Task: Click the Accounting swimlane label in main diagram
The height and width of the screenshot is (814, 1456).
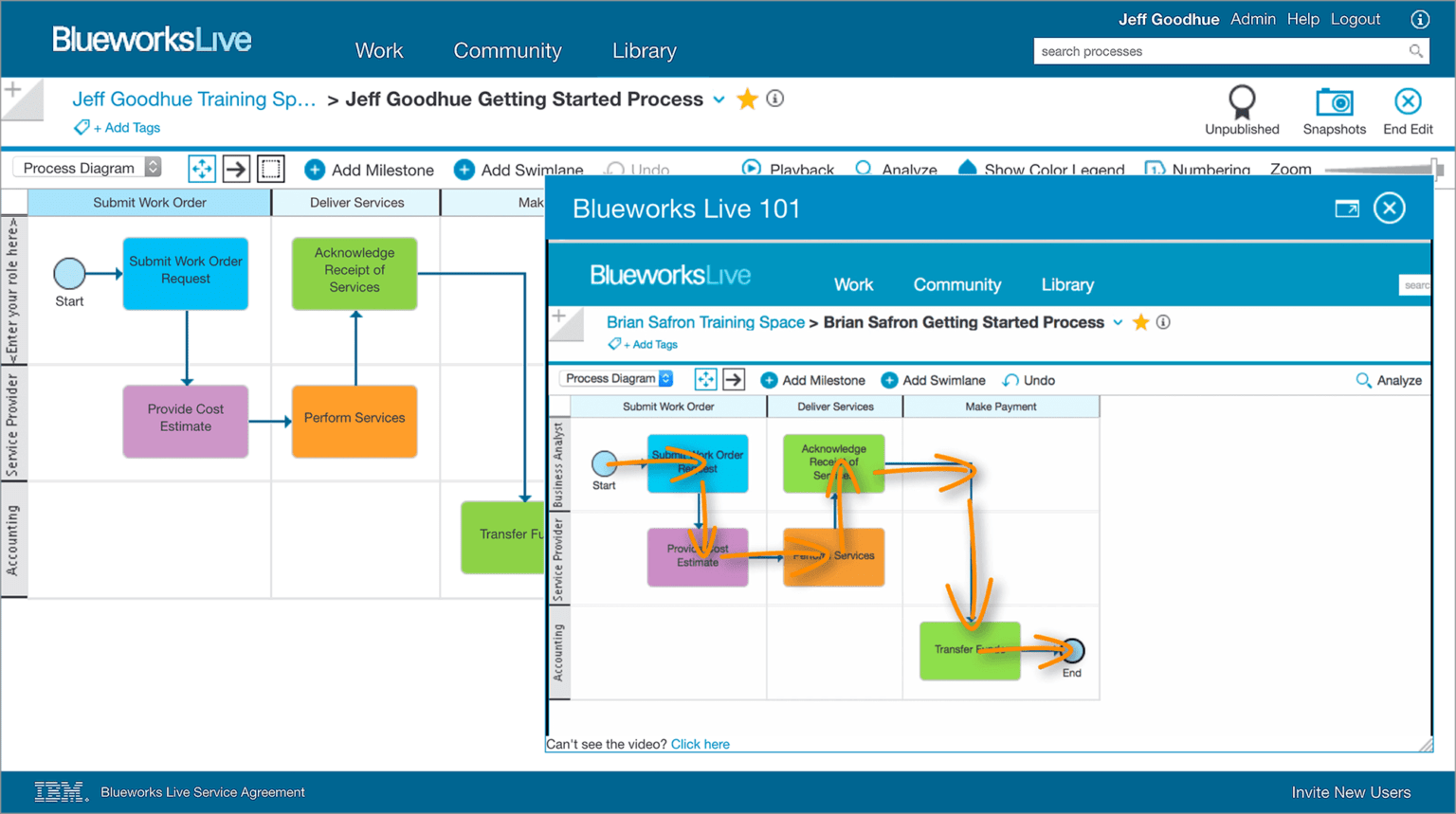Action: (x=13, y=539)
